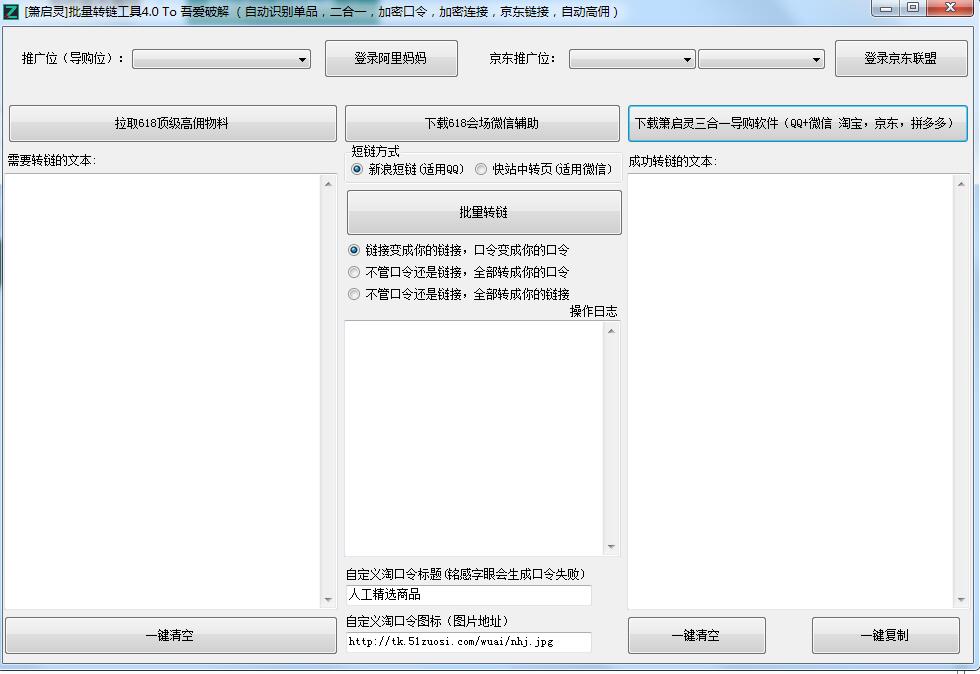The width and height of the screenshot is (980, 674).
Task: Click 登录京东联盟 button
Action: (901, 58)
